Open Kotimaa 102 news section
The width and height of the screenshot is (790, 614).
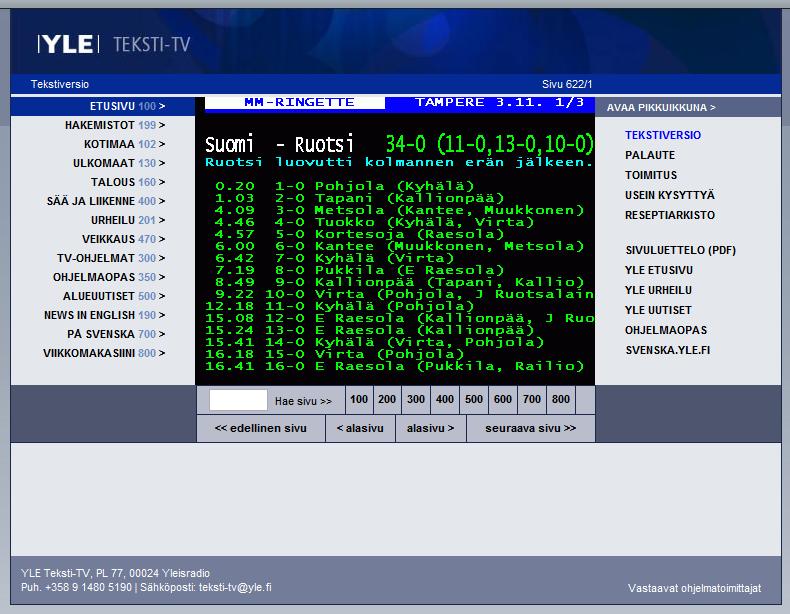(125, 144)
